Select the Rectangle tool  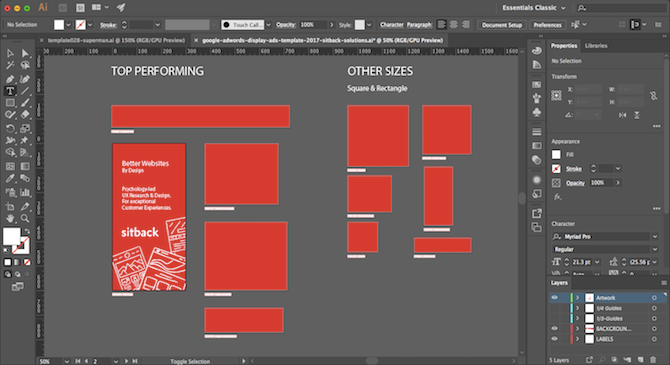tap(10, 103)
